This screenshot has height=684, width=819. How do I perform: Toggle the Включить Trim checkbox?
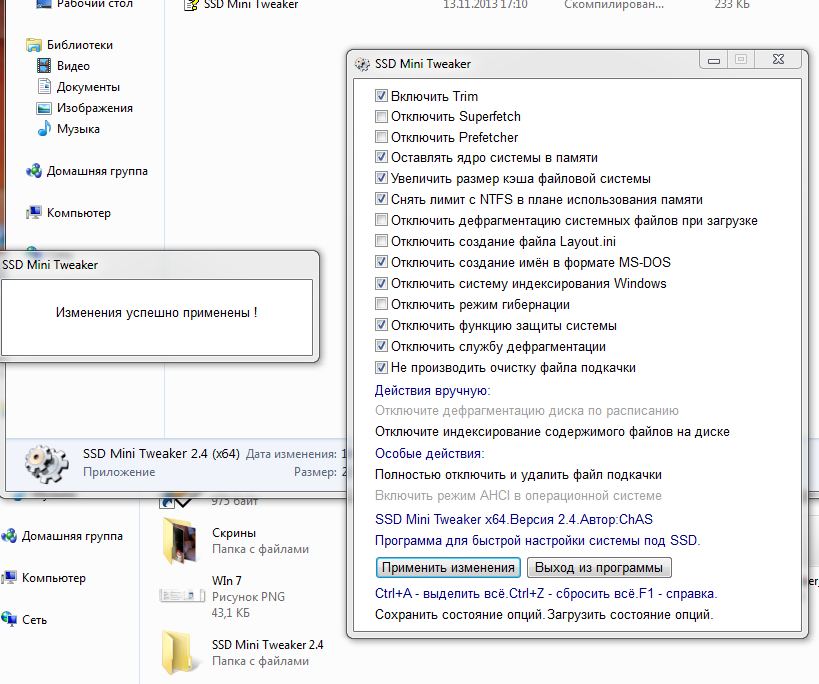(381, 96)
